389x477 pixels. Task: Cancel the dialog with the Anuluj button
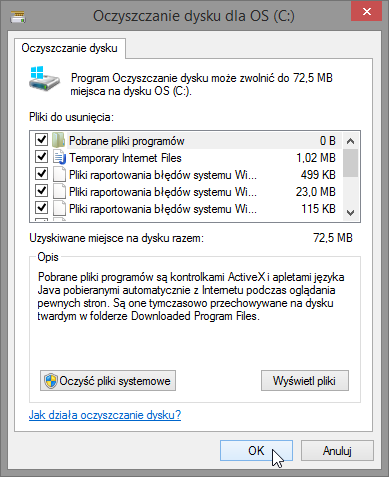click(x=337, y=451)
